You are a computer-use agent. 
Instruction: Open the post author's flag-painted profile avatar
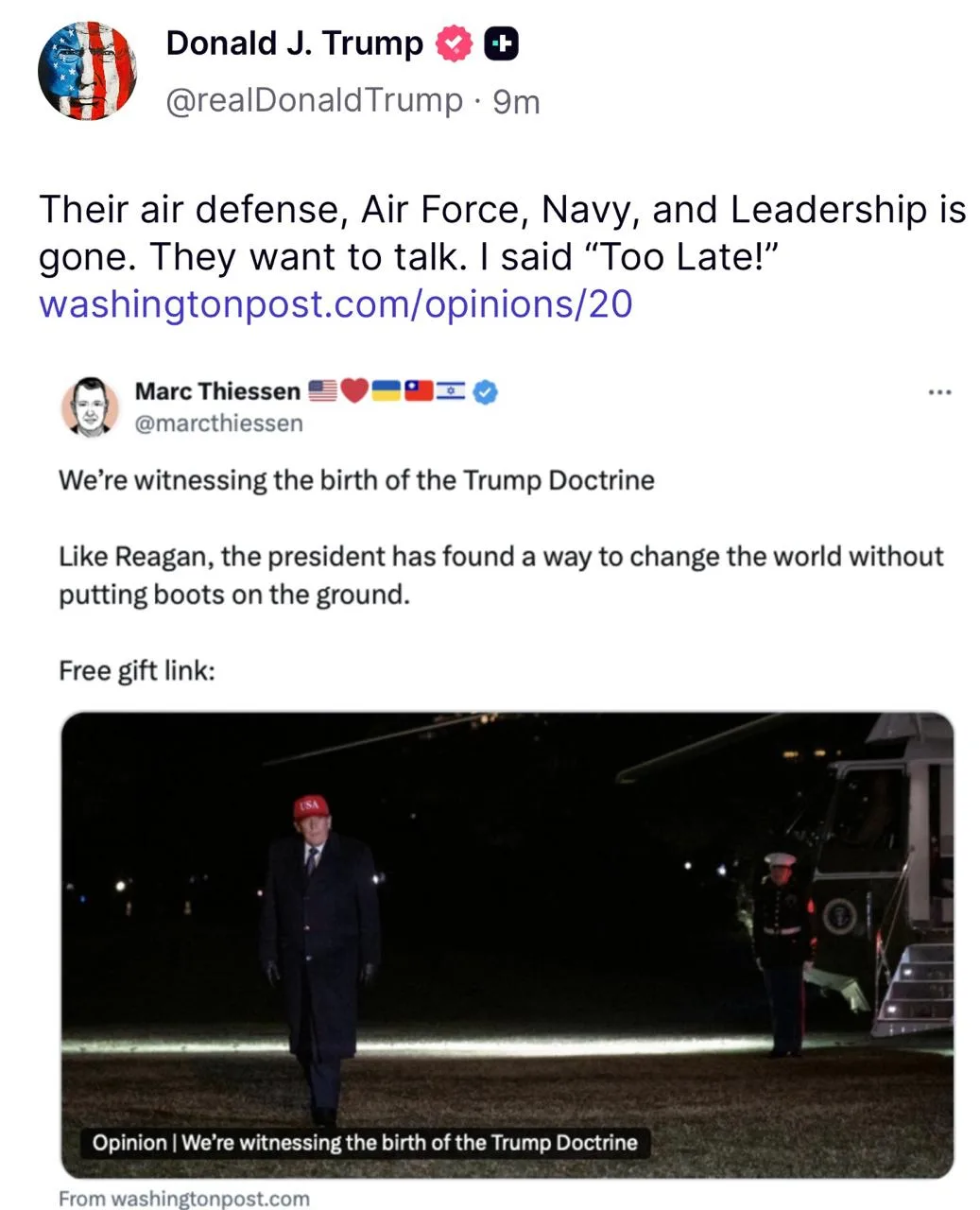[87, 71]
